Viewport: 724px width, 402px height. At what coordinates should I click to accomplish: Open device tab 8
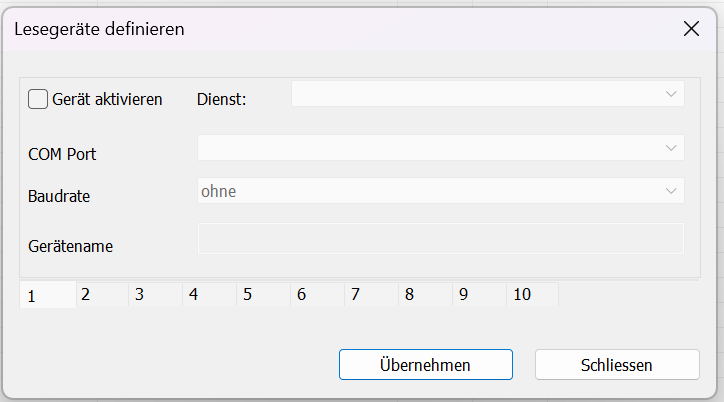[x=426, y=294]
